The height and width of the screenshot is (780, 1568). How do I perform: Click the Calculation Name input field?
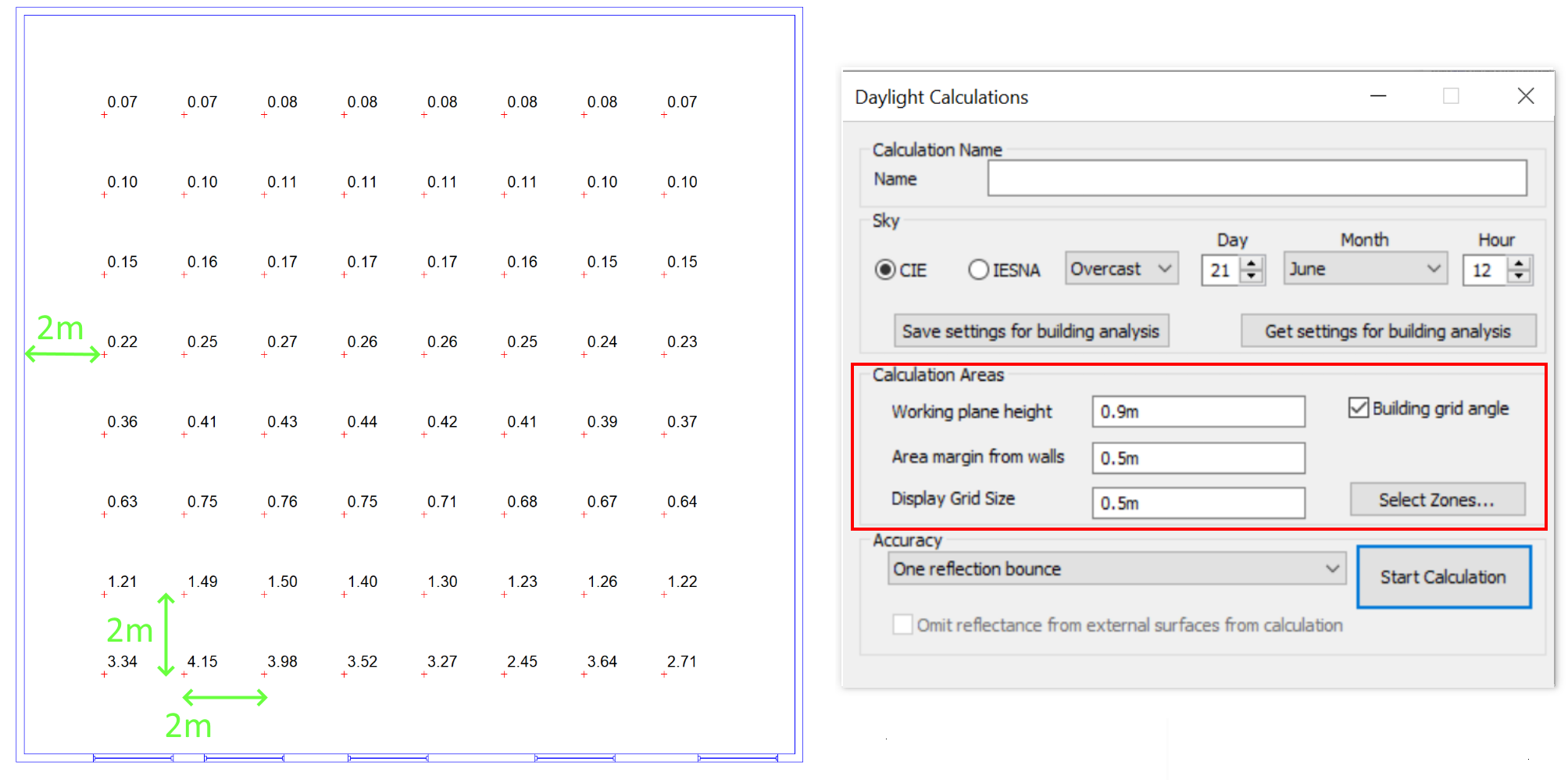[x=1257, y=178]
